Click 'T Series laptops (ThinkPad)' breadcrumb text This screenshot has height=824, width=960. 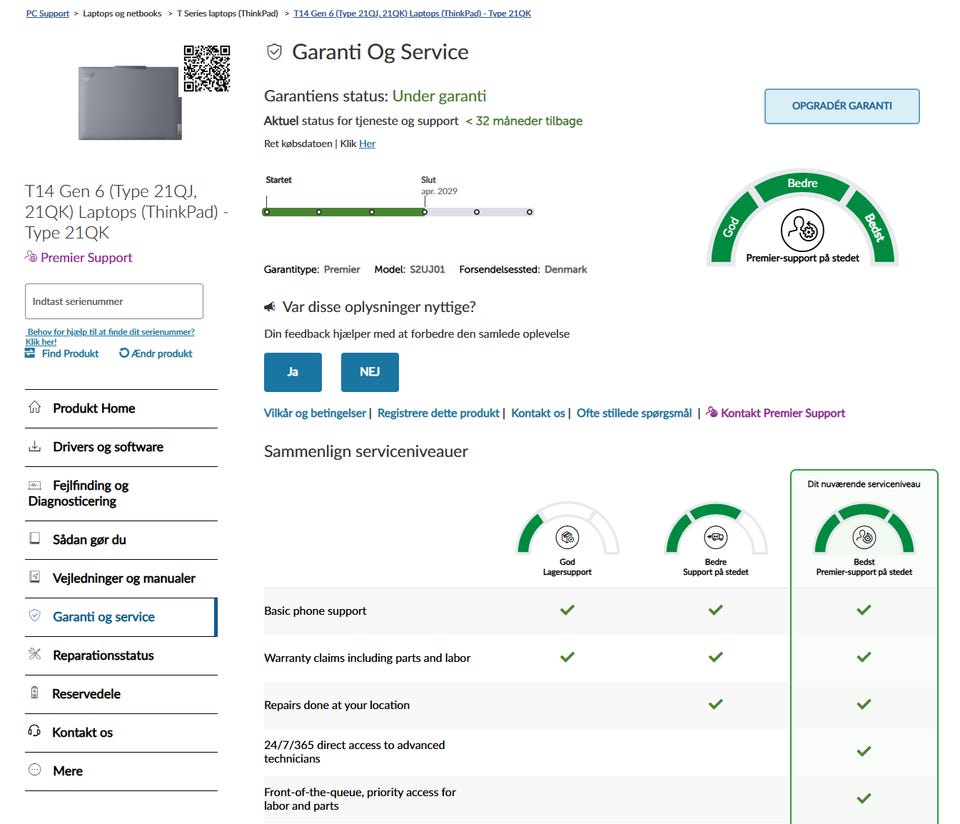click(x=227, y=13)
